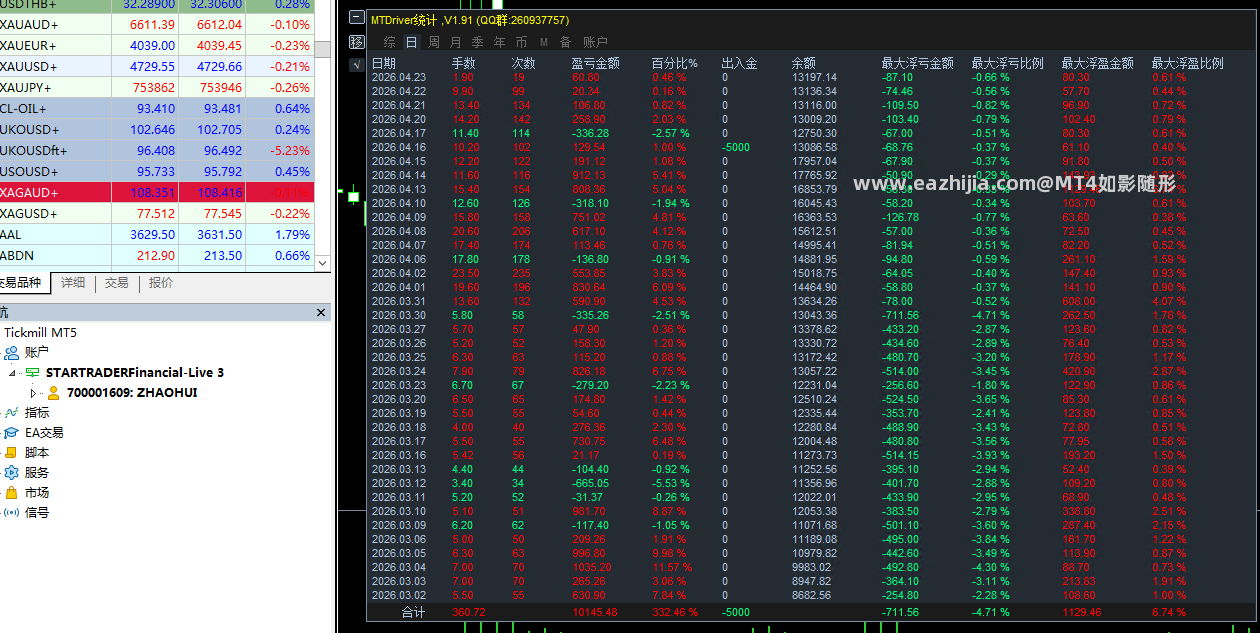Switch to the 备 tab in stats panel

click(x=565, y=42)
